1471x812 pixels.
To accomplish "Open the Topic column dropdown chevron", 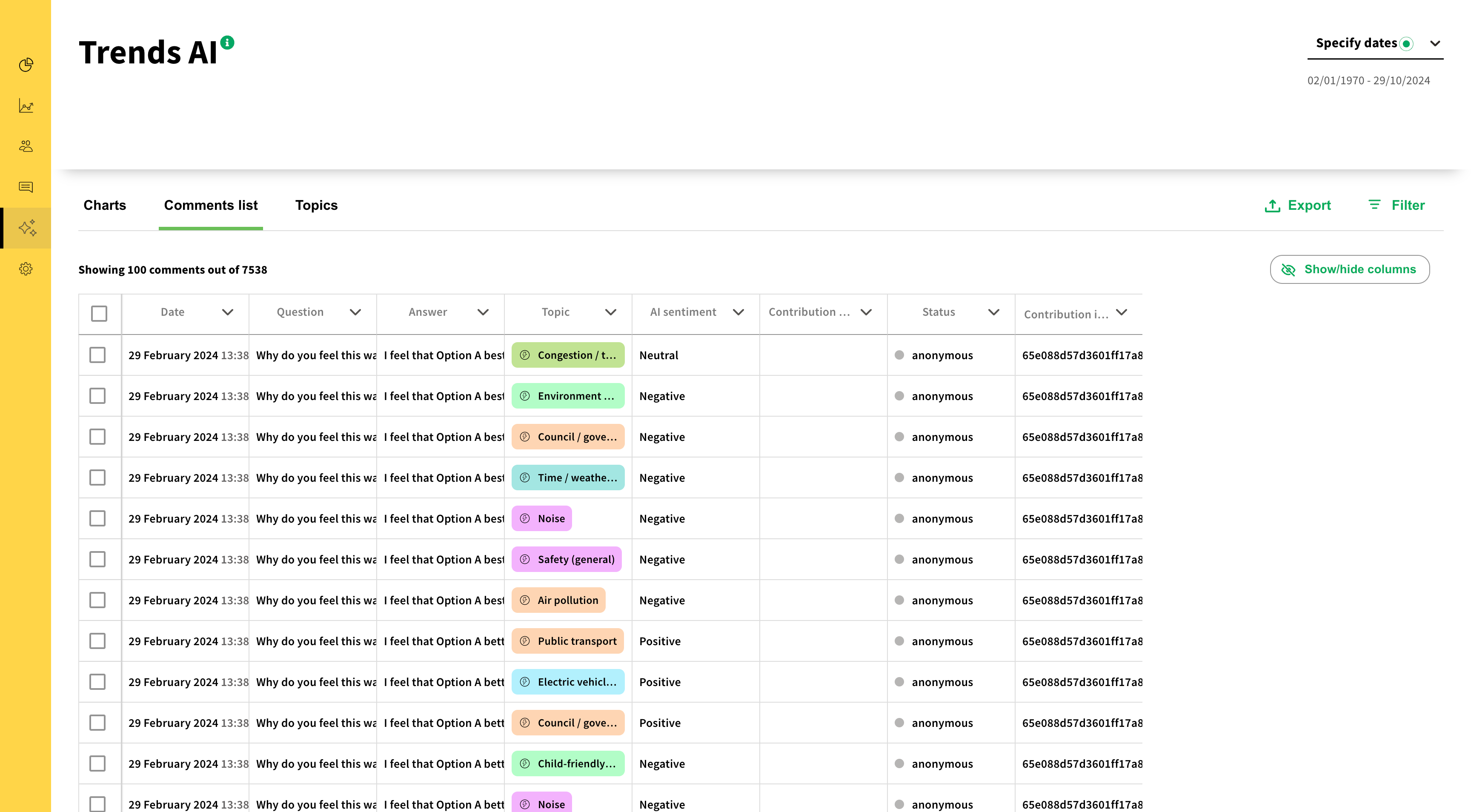I will click(x=610, y=312).
